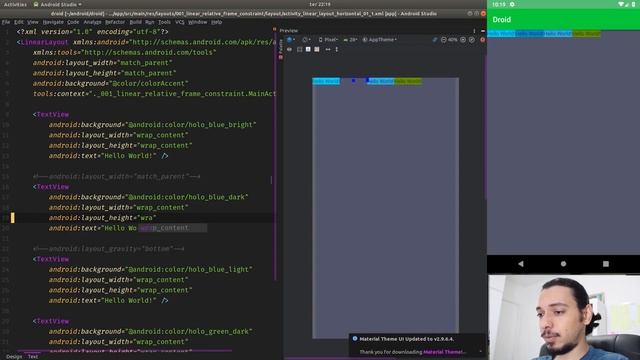Open the Tools menu
The width and height of the screenshot is (640, 360).
pos(164,22)
